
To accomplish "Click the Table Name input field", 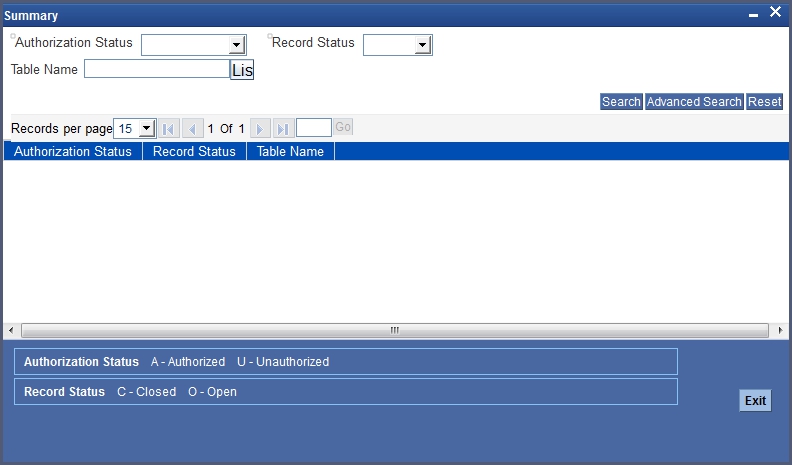I will [x=157, y=69].
